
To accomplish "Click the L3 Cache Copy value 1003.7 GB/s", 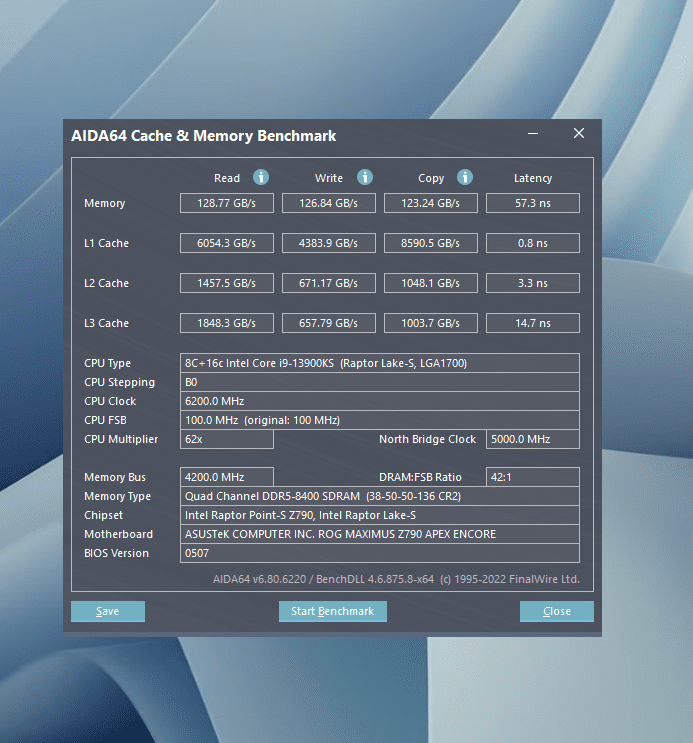I will pos(430,323).
